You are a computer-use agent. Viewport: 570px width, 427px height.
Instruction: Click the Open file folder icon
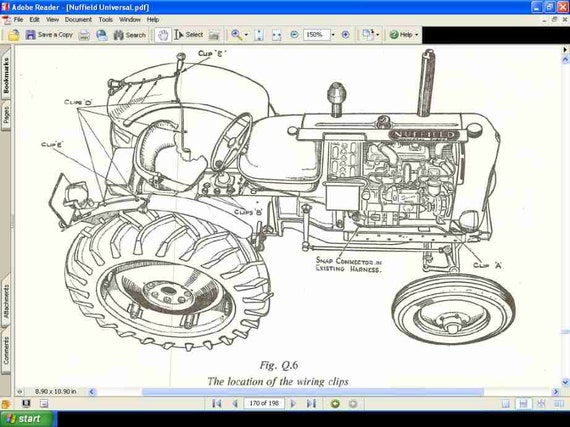point(13,35)
